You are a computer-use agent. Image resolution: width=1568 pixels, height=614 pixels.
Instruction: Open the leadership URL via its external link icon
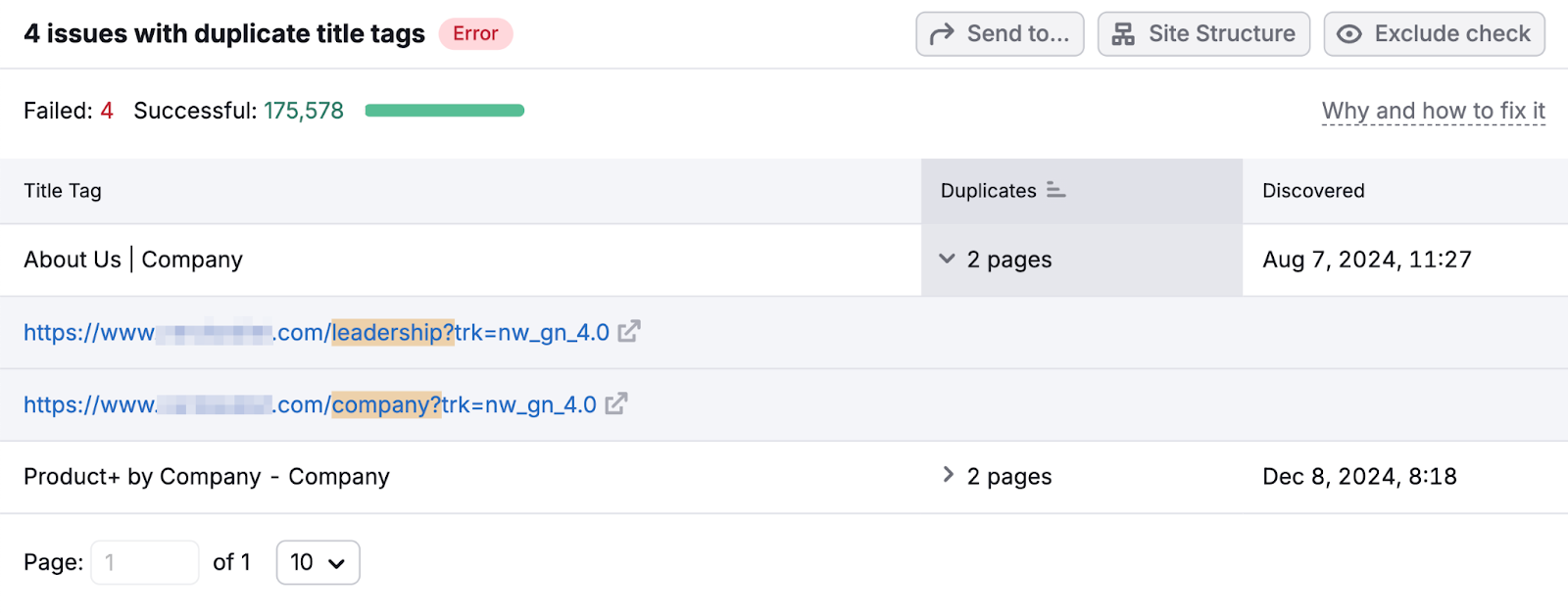[630, 332]
